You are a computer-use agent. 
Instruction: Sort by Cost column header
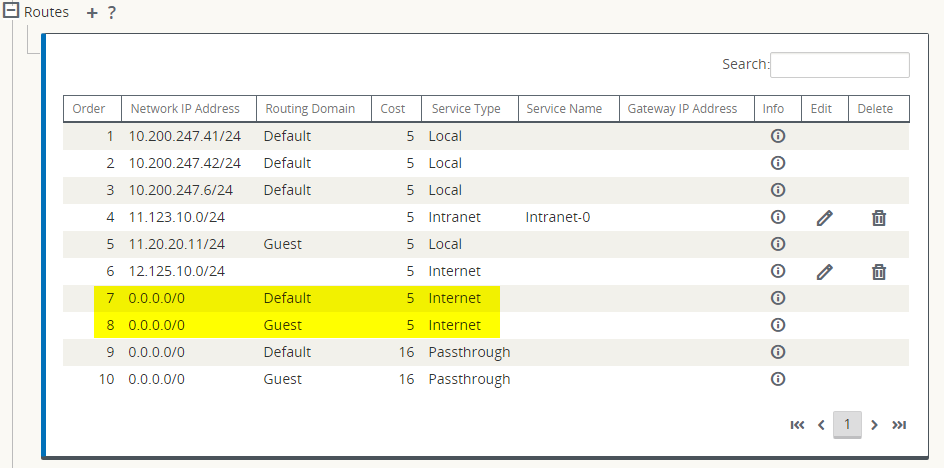[x=396, y=109]
